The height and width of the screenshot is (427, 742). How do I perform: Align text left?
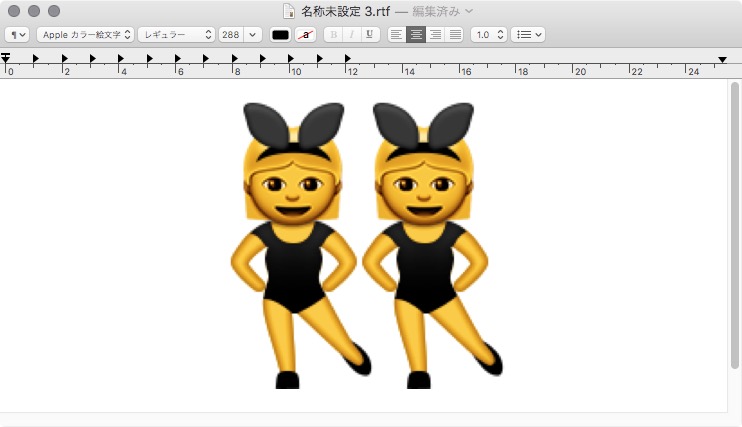397,35
